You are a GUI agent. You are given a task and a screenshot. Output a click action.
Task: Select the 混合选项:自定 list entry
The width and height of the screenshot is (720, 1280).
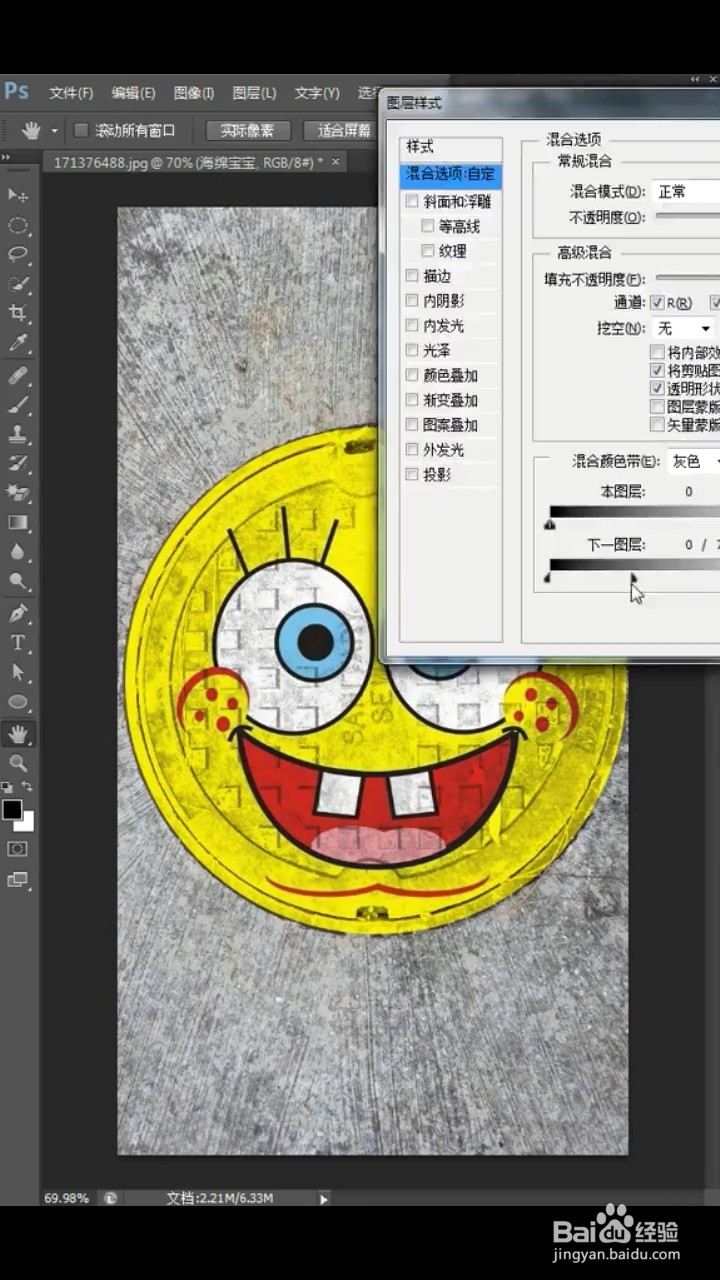(x=451, y=175)
